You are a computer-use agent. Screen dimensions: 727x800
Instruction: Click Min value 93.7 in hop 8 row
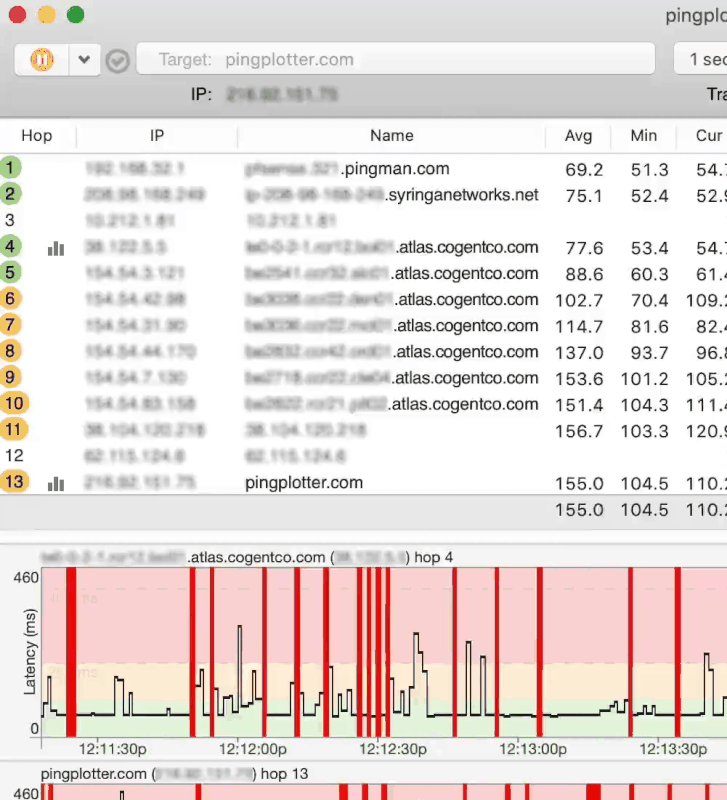coord(649,353)
